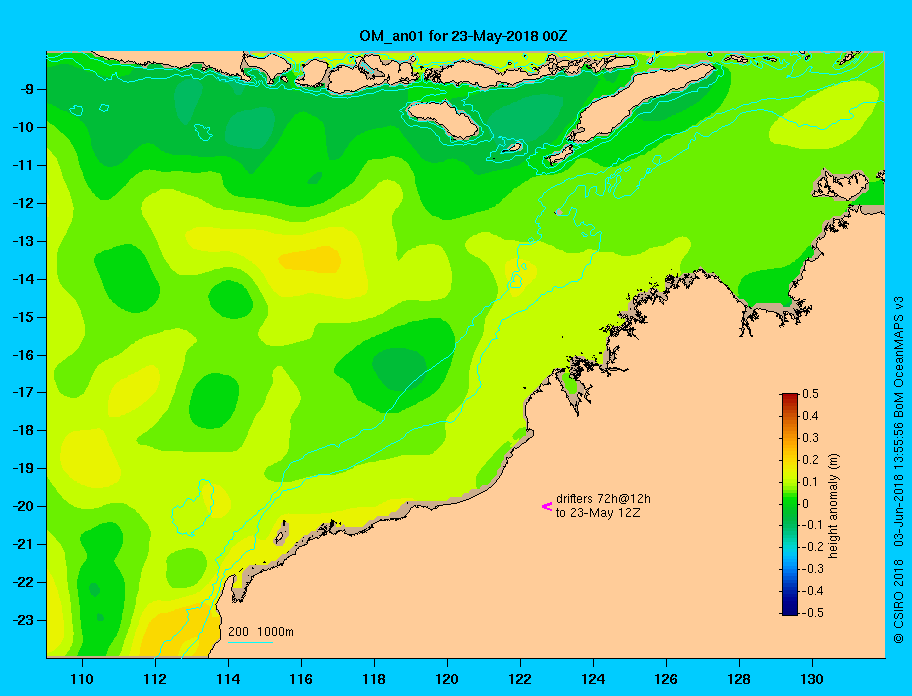912x696 pixels.
Task: Click the '200 1000m' isobath legend label
Action: click(x=261, y=631)
